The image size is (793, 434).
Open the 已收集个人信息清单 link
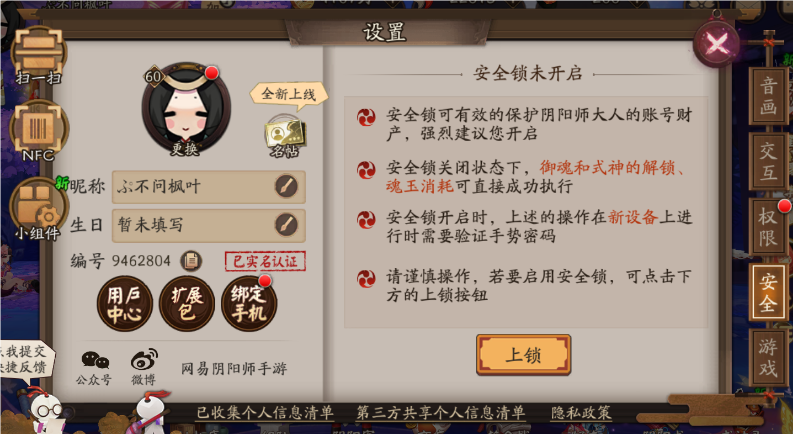point(266,413)
